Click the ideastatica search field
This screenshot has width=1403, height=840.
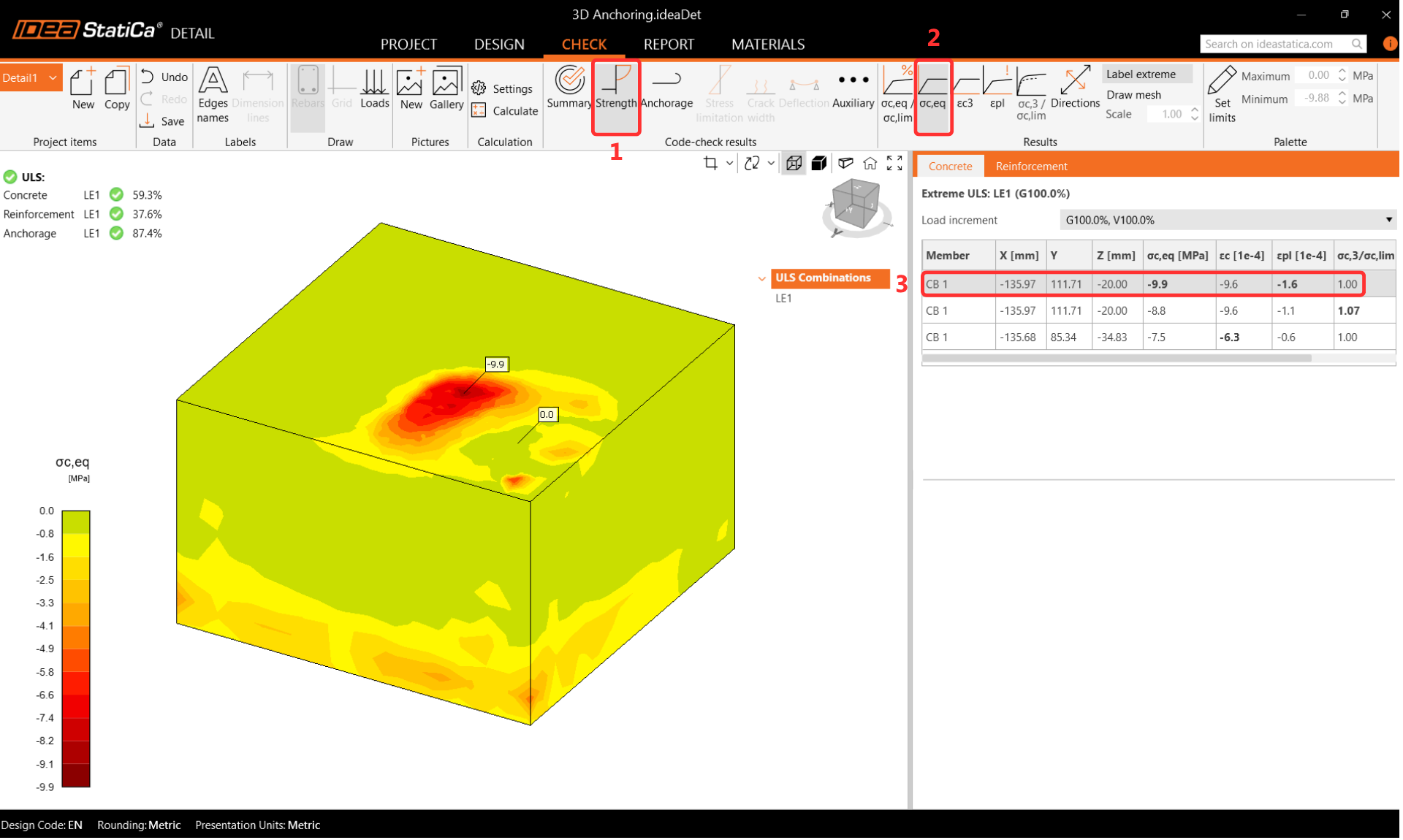(x=1275, y=44)
